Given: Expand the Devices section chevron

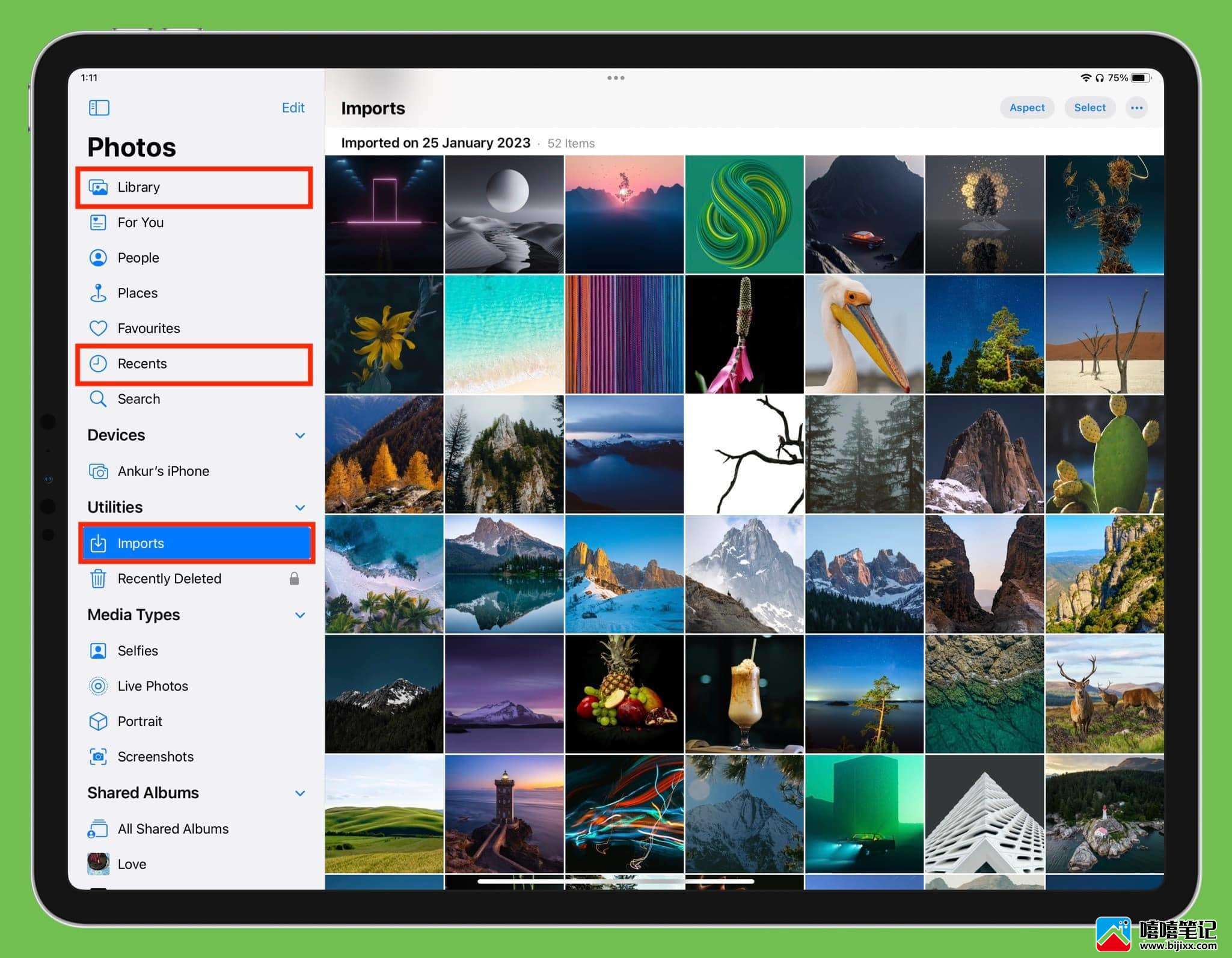Looking at the screenshot, I should tap(300, 435).
